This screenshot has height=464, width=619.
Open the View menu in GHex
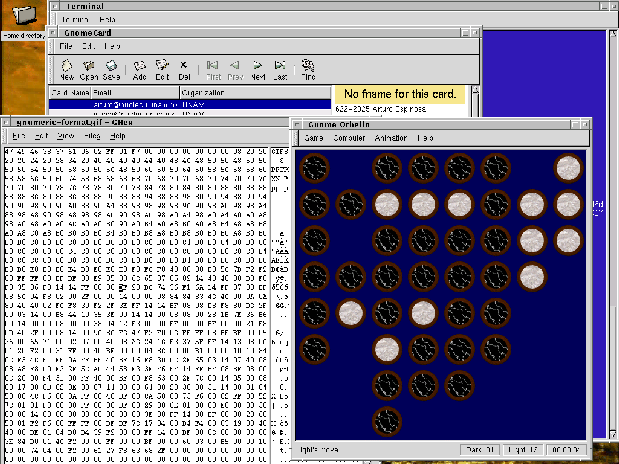65,135
